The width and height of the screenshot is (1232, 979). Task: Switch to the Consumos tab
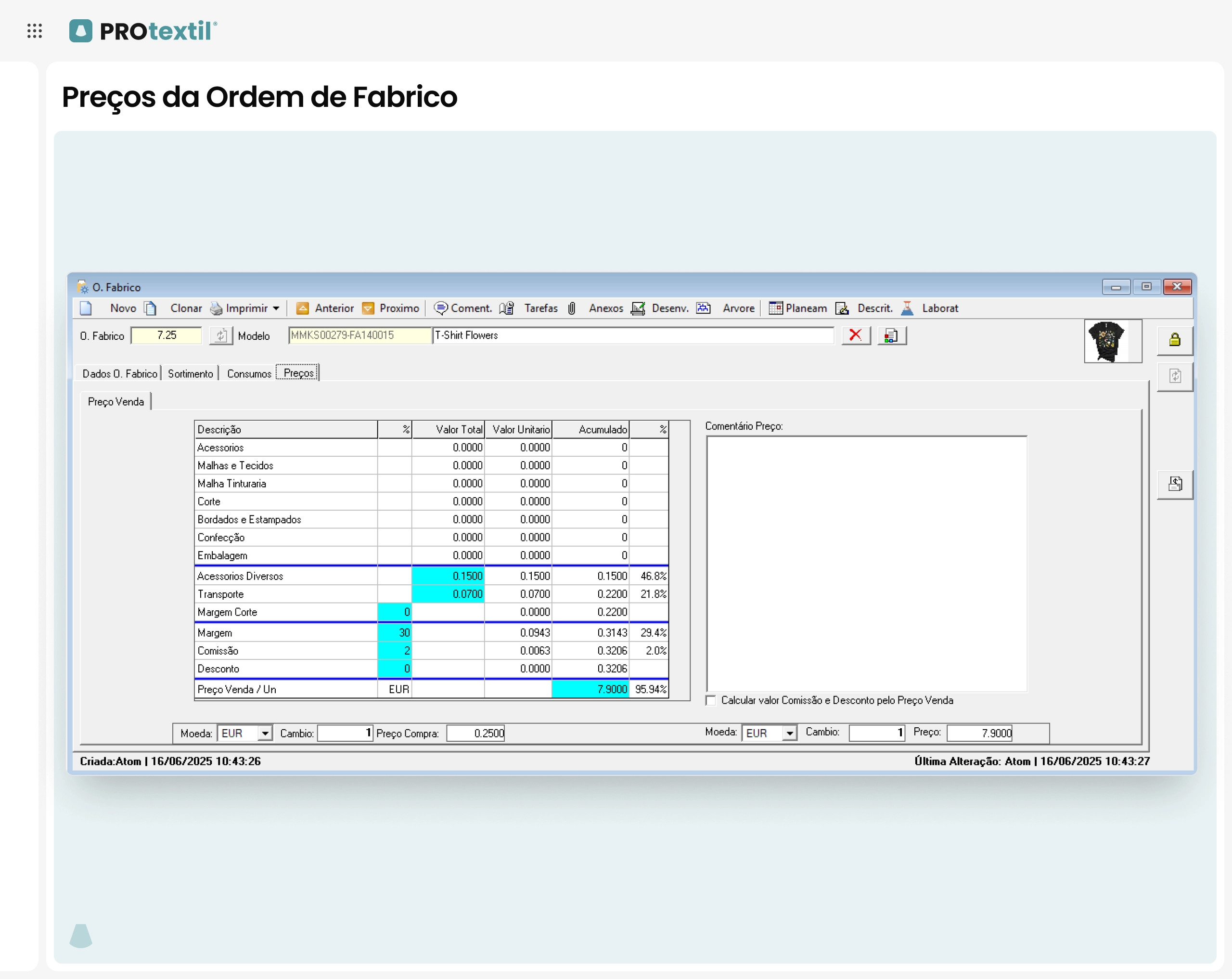coord(249,374)
